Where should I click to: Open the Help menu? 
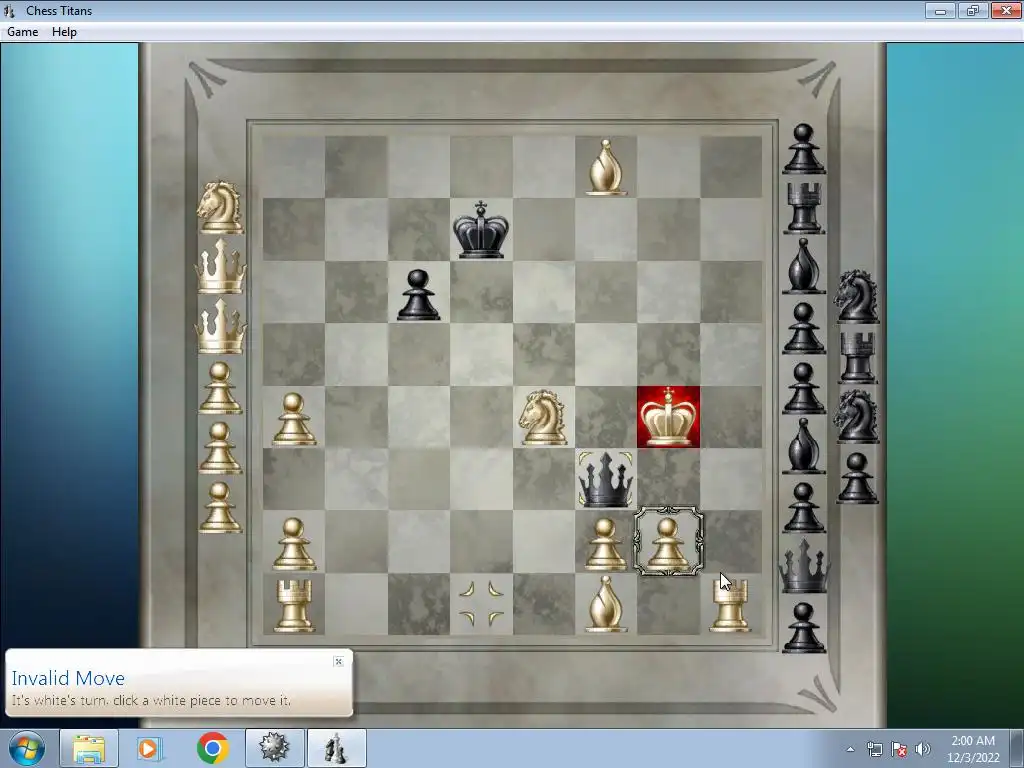point(64,31)
